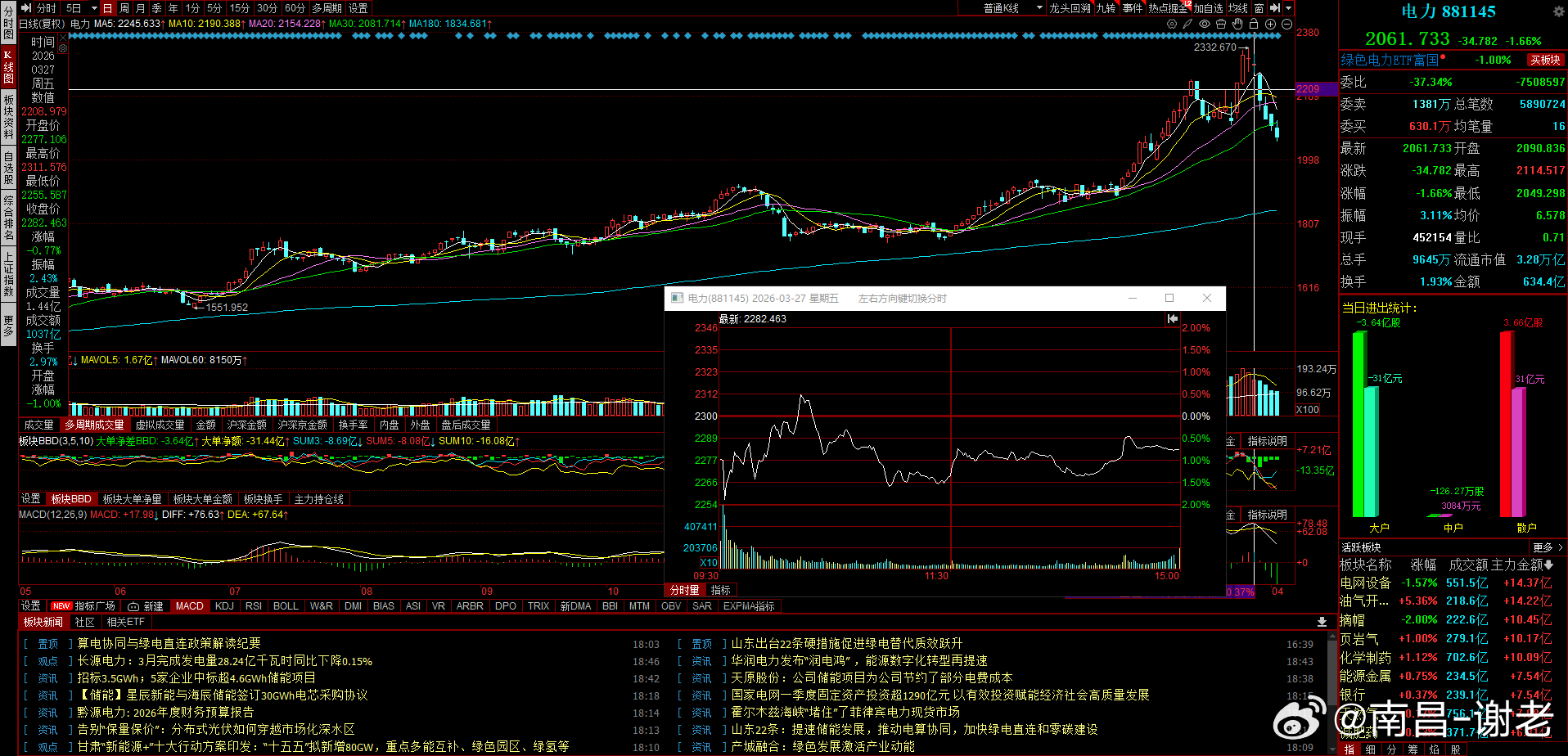Choose the BOLL indicator tab
Viewport: 1568px width, 756px height.
tap(286, 606)
